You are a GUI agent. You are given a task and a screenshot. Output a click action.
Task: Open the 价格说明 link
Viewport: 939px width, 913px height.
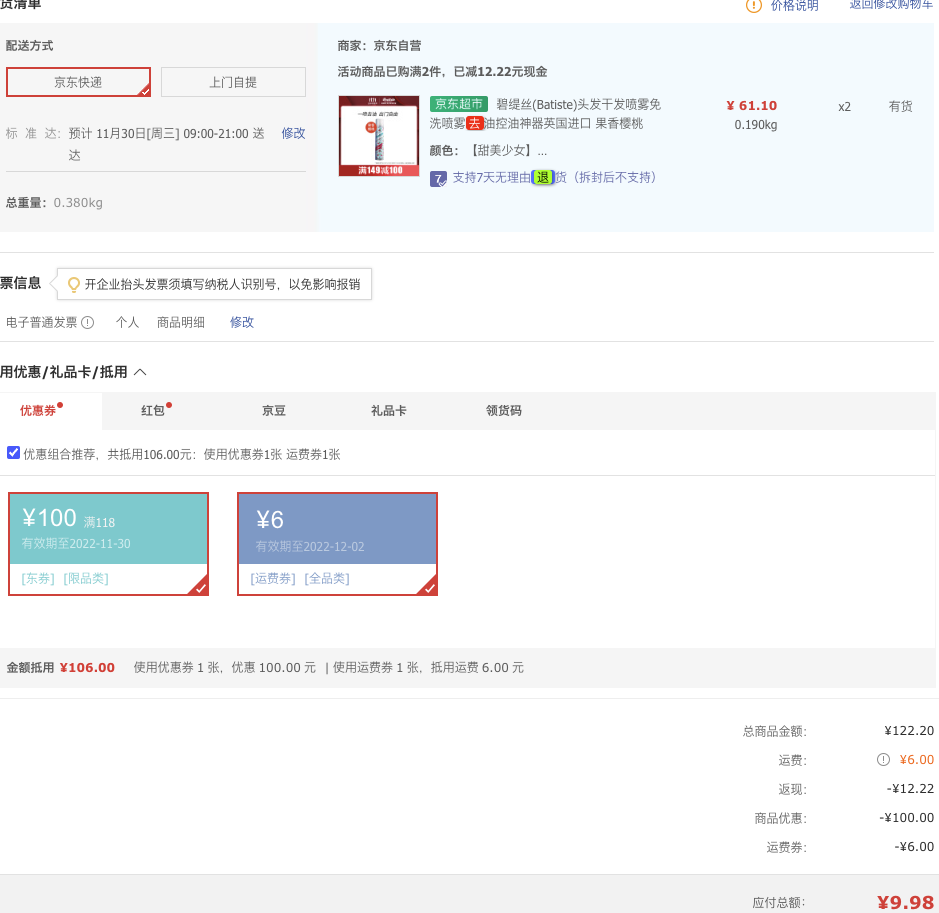794,6
